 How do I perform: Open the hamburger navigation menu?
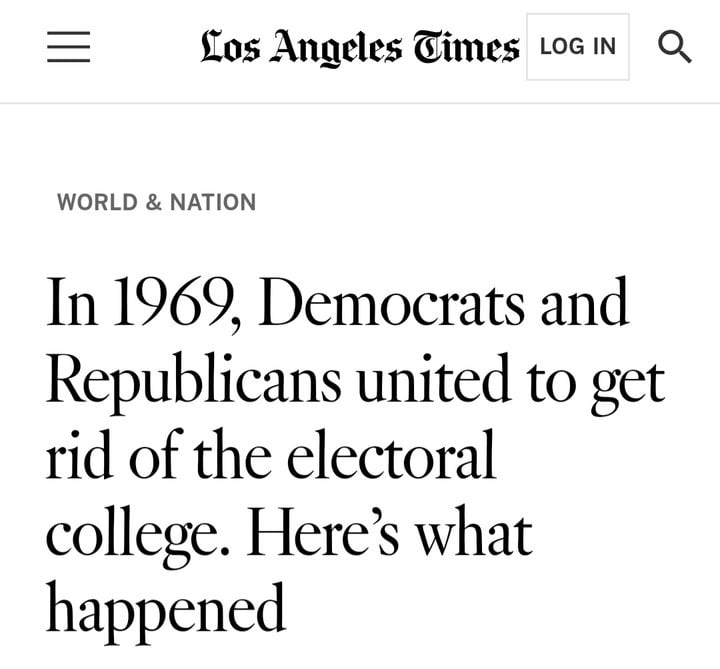[x=68, y=47]
